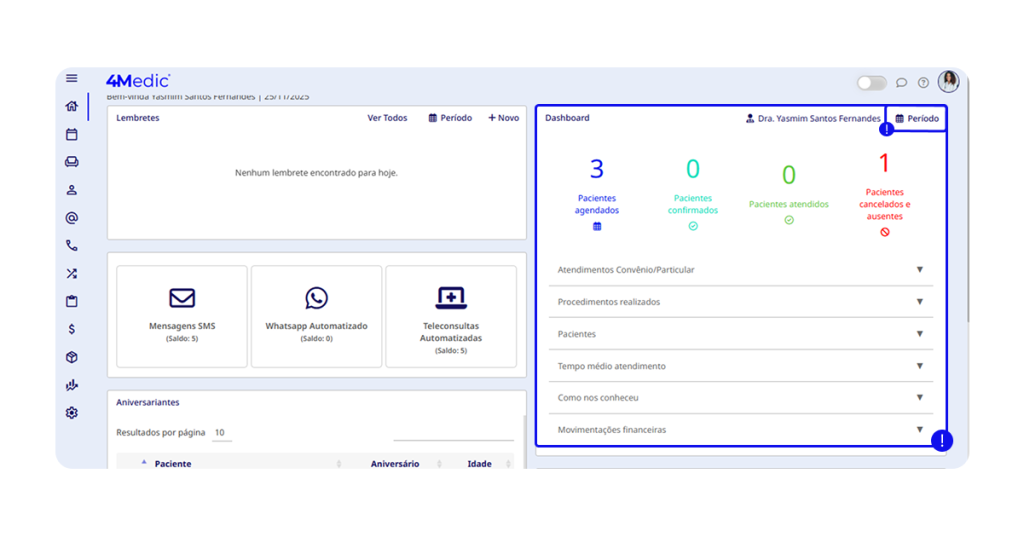Expand Atendimentos Convênio/Particular section
The width and height of the screenshot is (1024, 537).
[740, 270]
